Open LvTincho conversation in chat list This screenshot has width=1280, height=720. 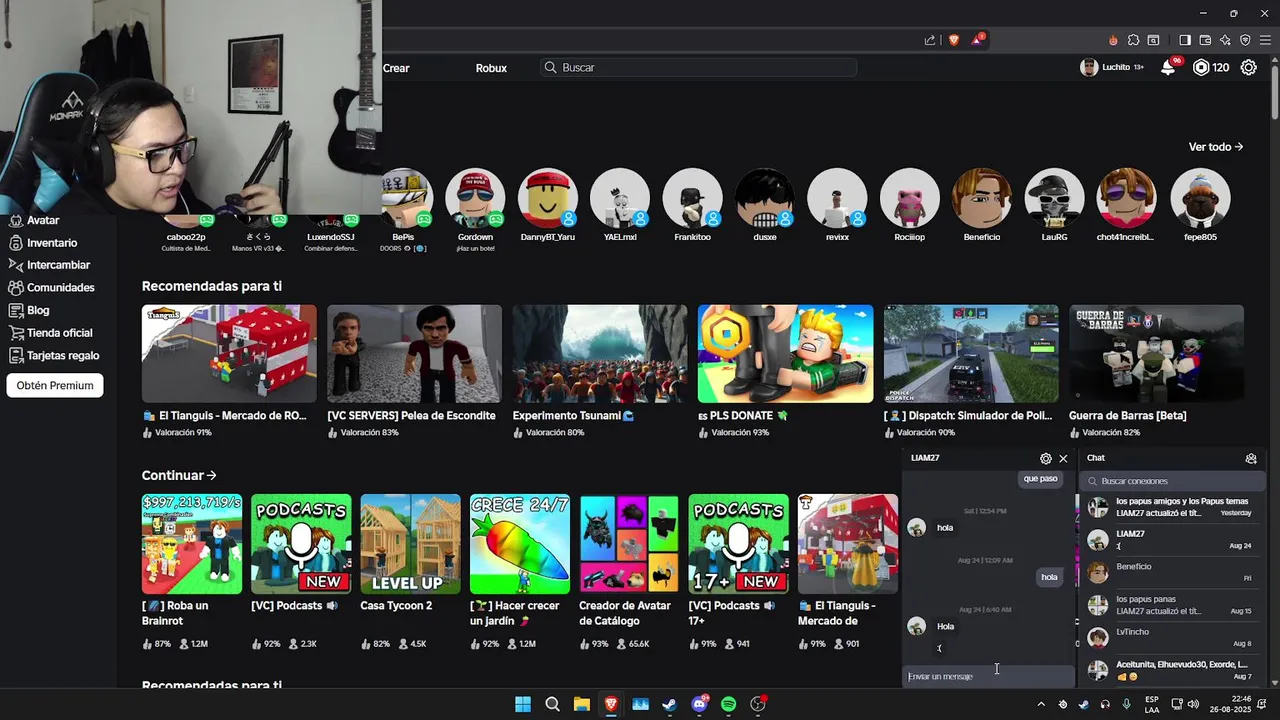point(1170,638)
